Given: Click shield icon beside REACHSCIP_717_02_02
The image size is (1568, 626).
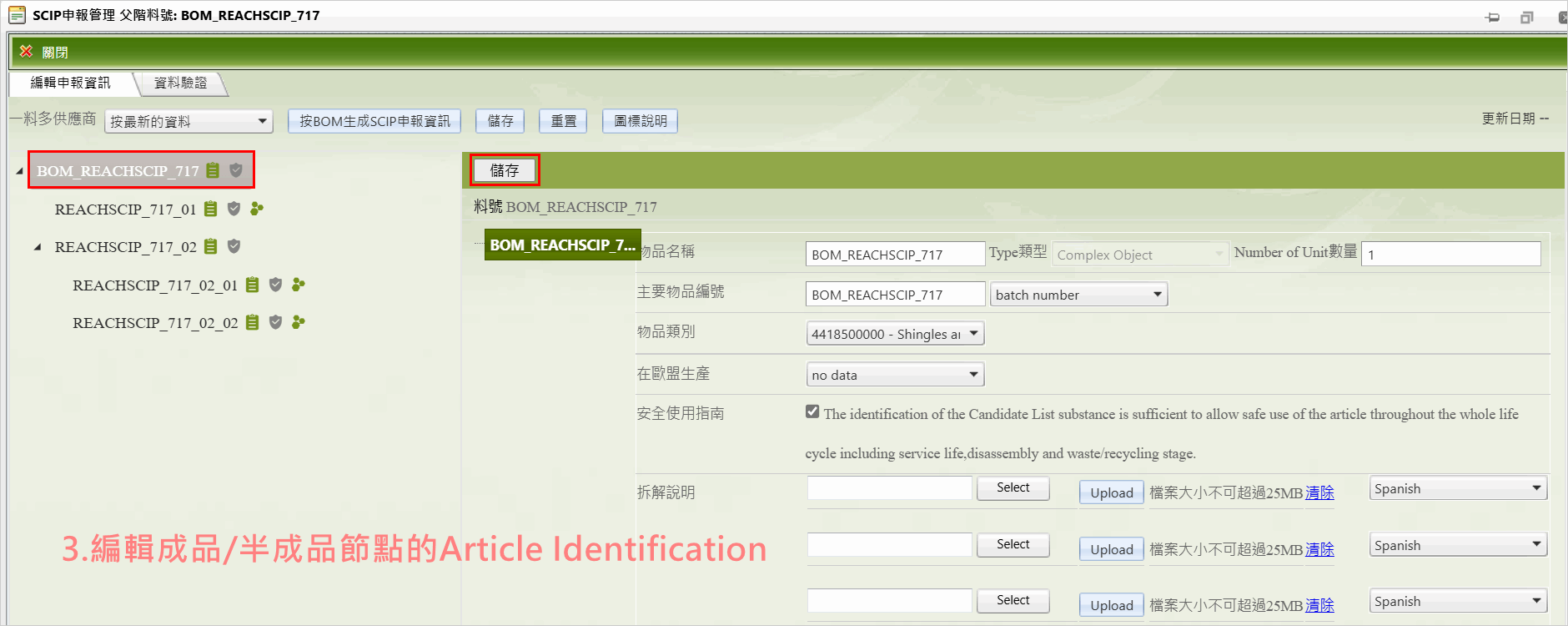Looking at the screenshot, I should (275, 322).
